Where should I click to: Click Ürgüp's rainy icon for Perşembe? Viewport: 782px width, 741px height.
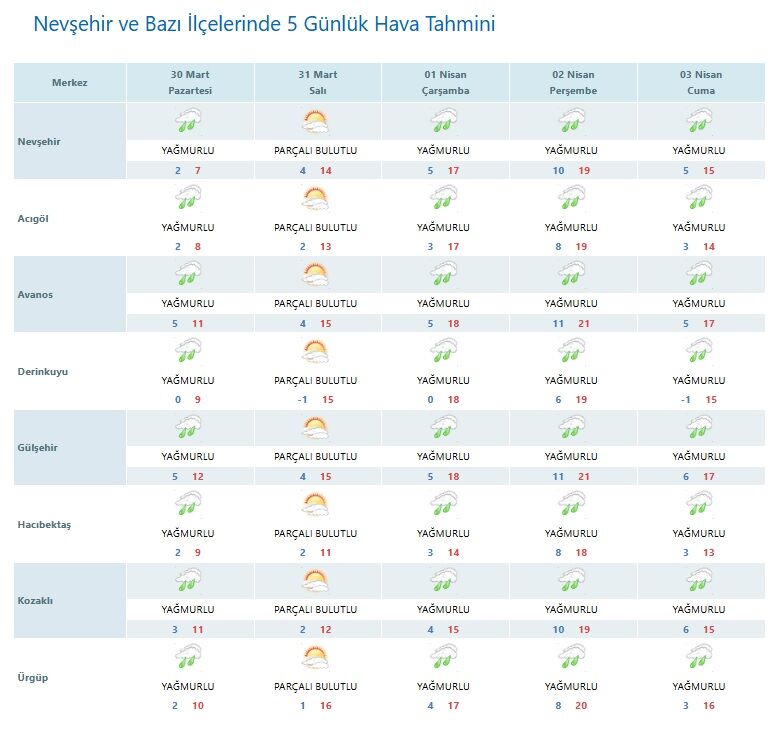coord(572,658)
